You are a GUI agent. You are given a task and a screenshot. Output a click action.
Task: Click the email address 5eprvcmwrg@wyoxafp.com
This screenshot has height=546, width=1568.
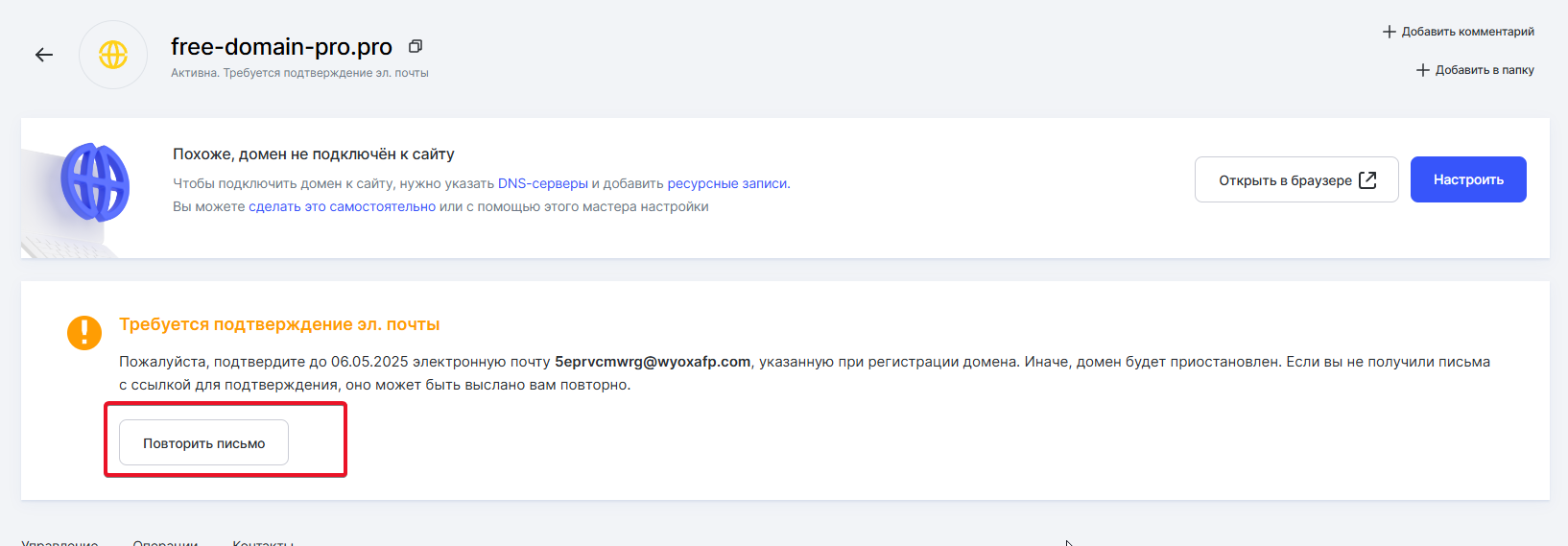click(x=653, y=362)
